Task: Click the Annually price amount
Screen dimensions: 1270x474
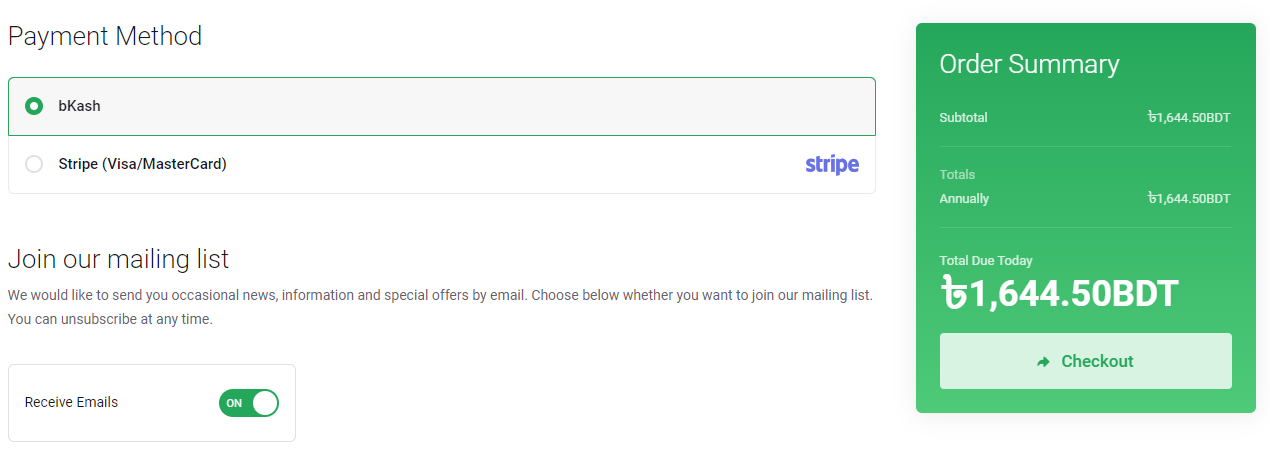Action: coord(1189,199)
